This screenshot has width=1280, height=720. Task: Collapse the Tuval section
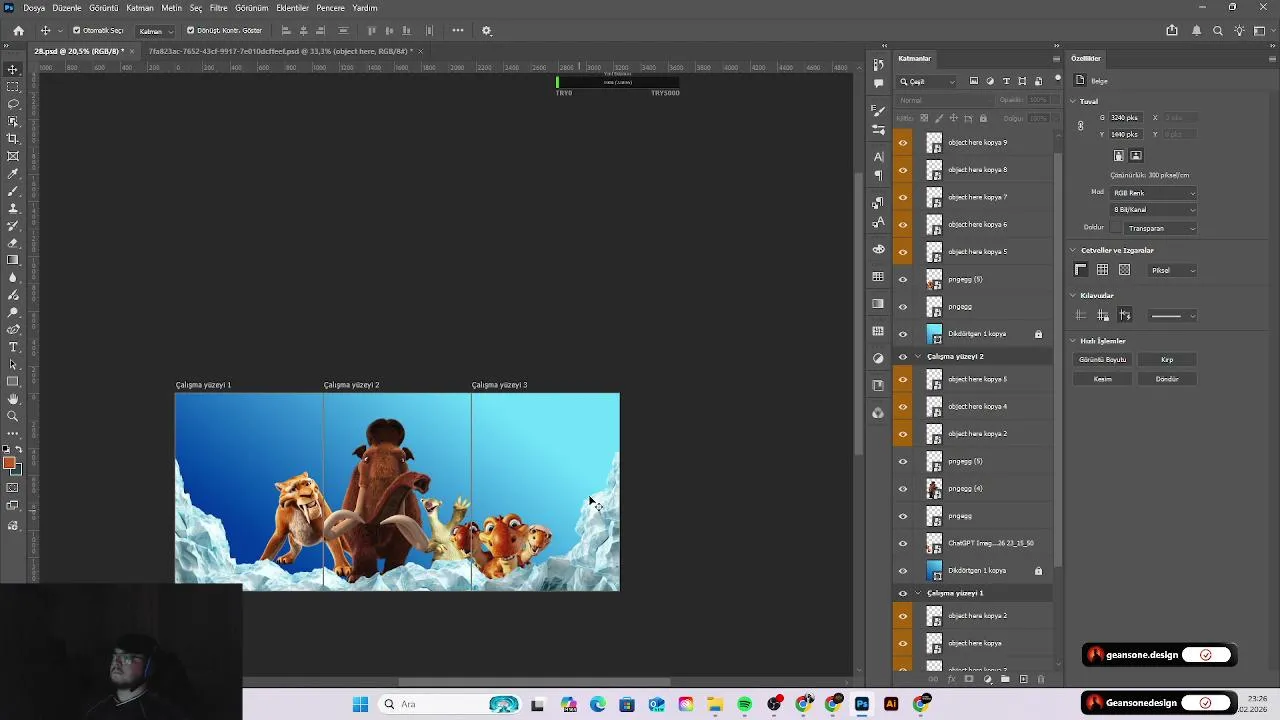point(1073,101)
